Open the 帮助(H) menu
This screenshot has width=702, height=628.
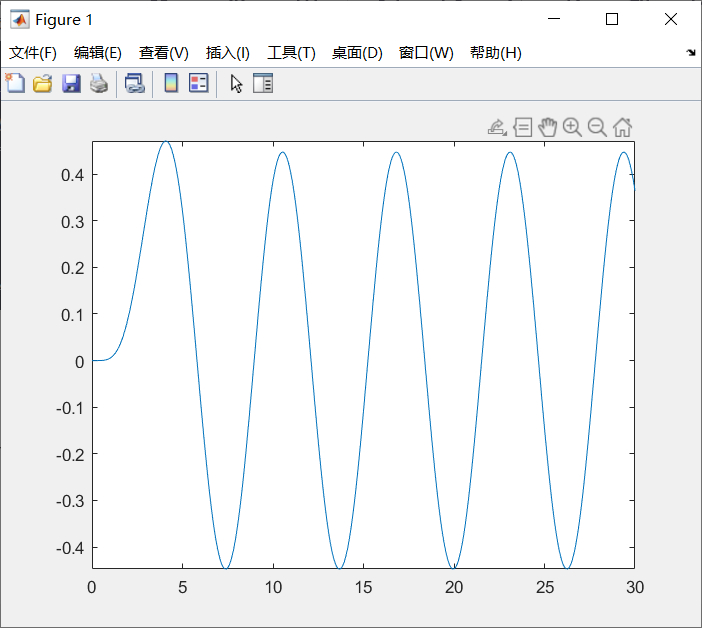(496, 53)
